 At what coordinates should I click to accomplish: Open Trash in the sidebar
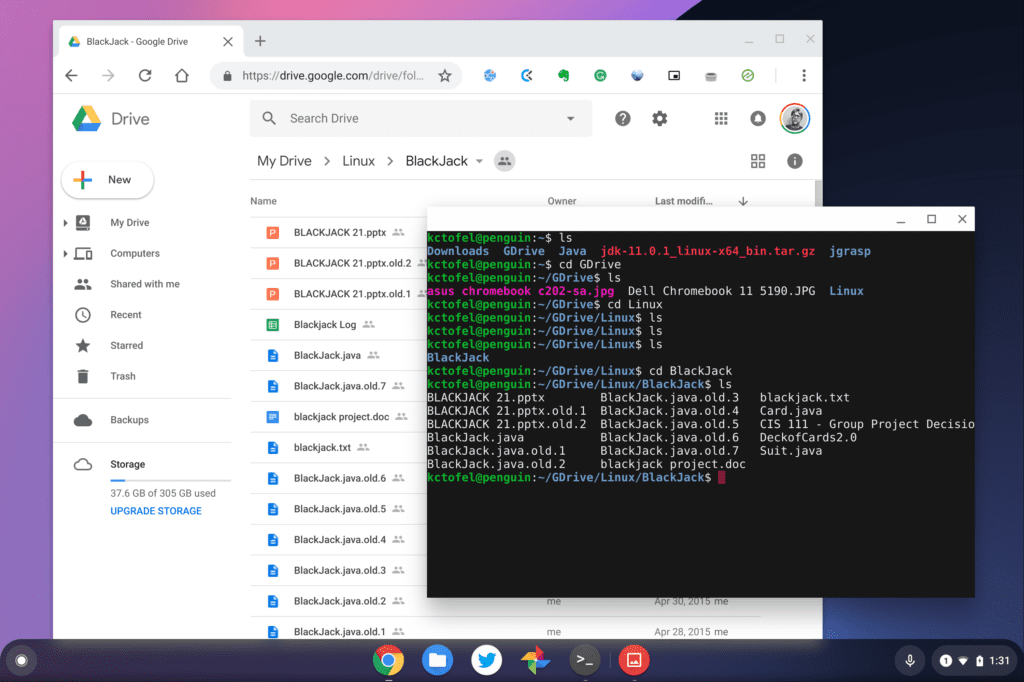(x=123, y=376)
